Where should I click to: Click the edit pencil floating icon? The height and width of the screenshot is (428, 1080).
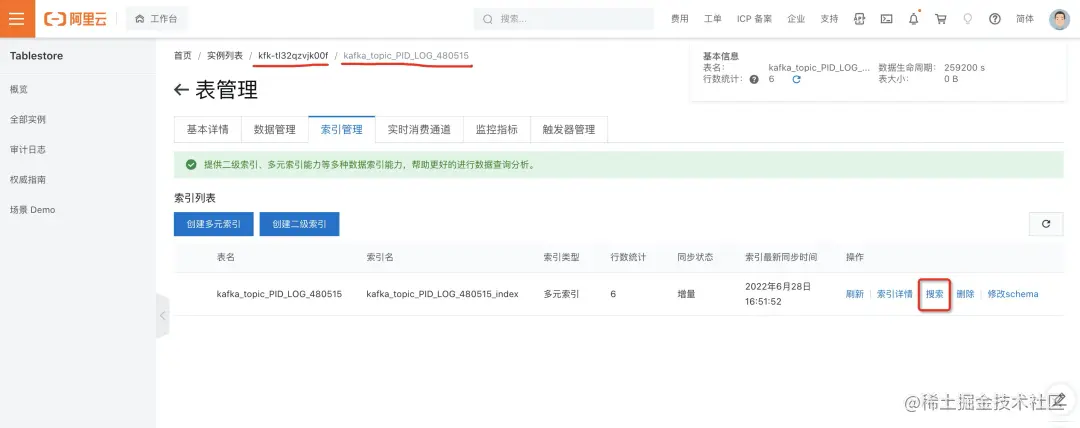(x=1060, y=398)
